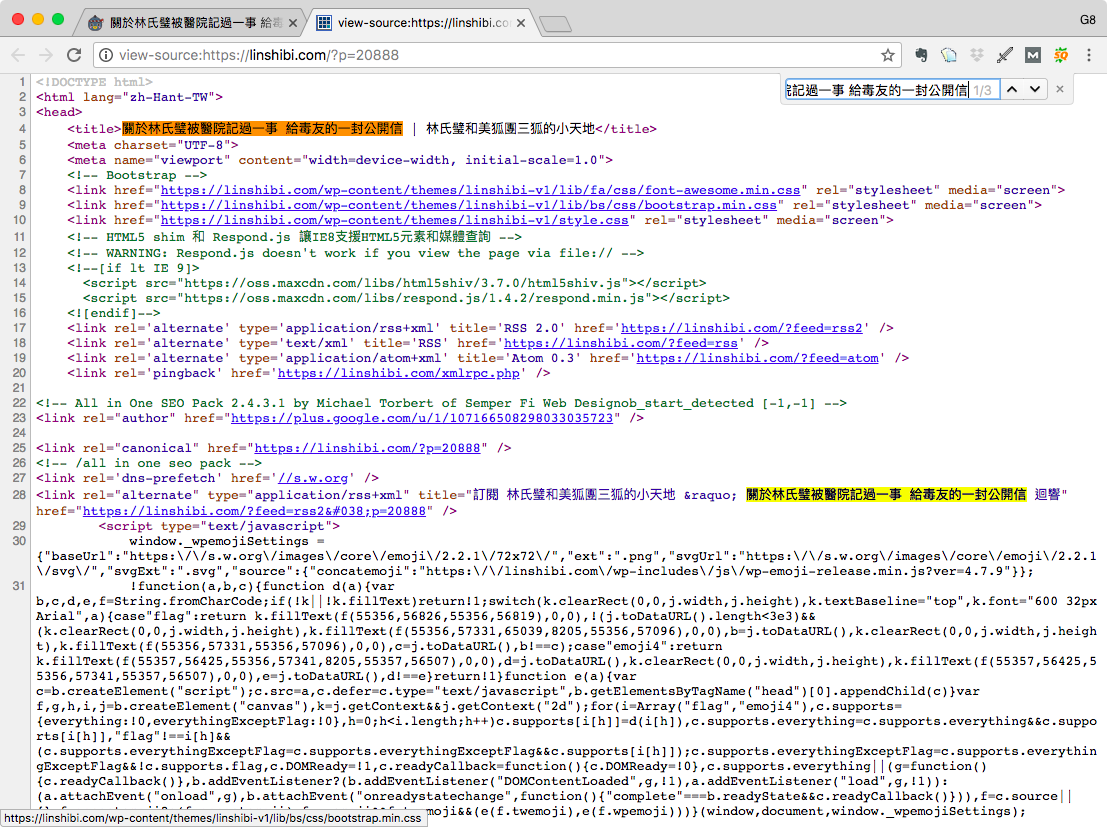This screenshot has width=1107, height=827.
Task: Open the bootstrap.min.css stylesheet link
Action: [x=469, y=205]
